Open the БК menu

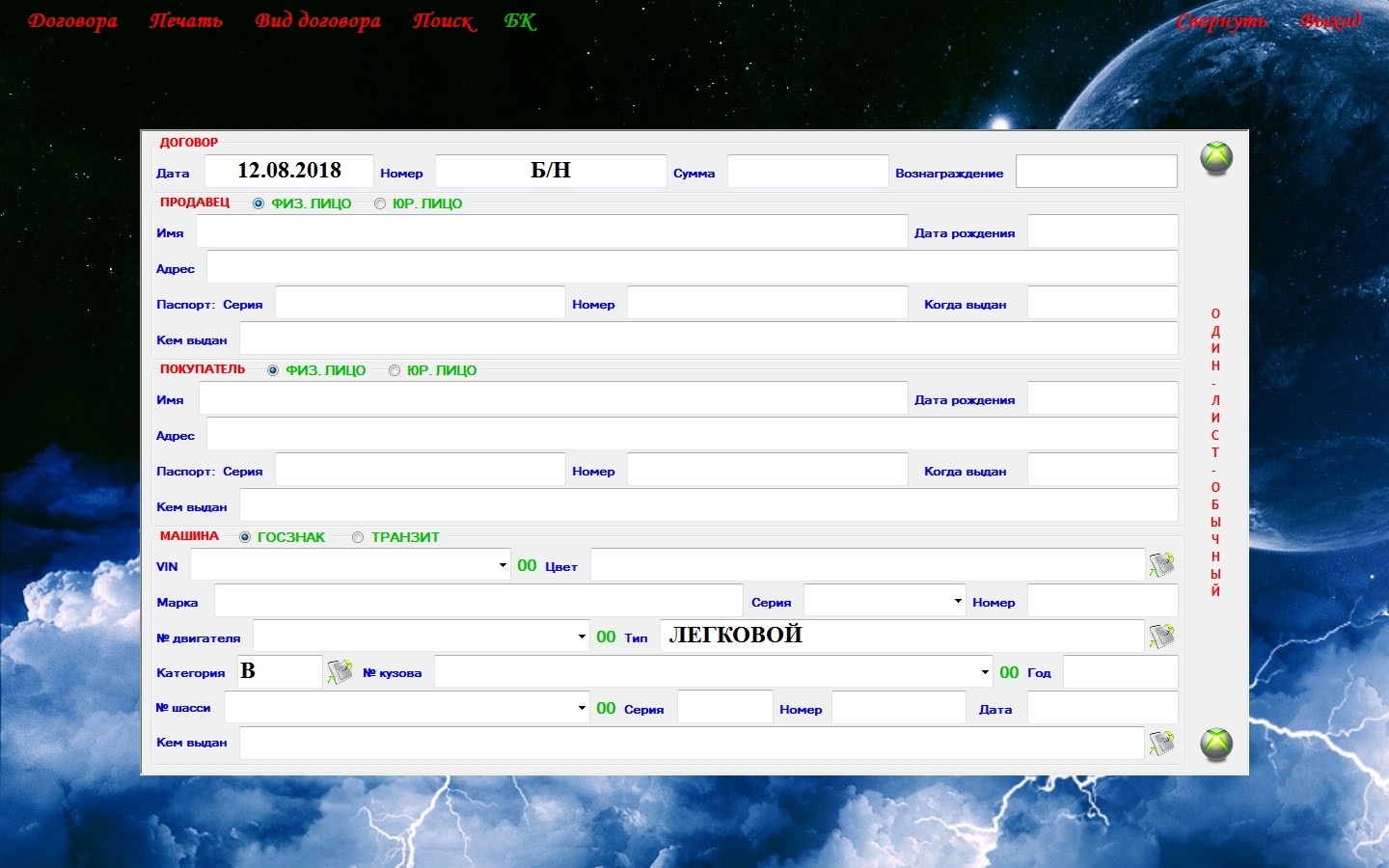520,21
